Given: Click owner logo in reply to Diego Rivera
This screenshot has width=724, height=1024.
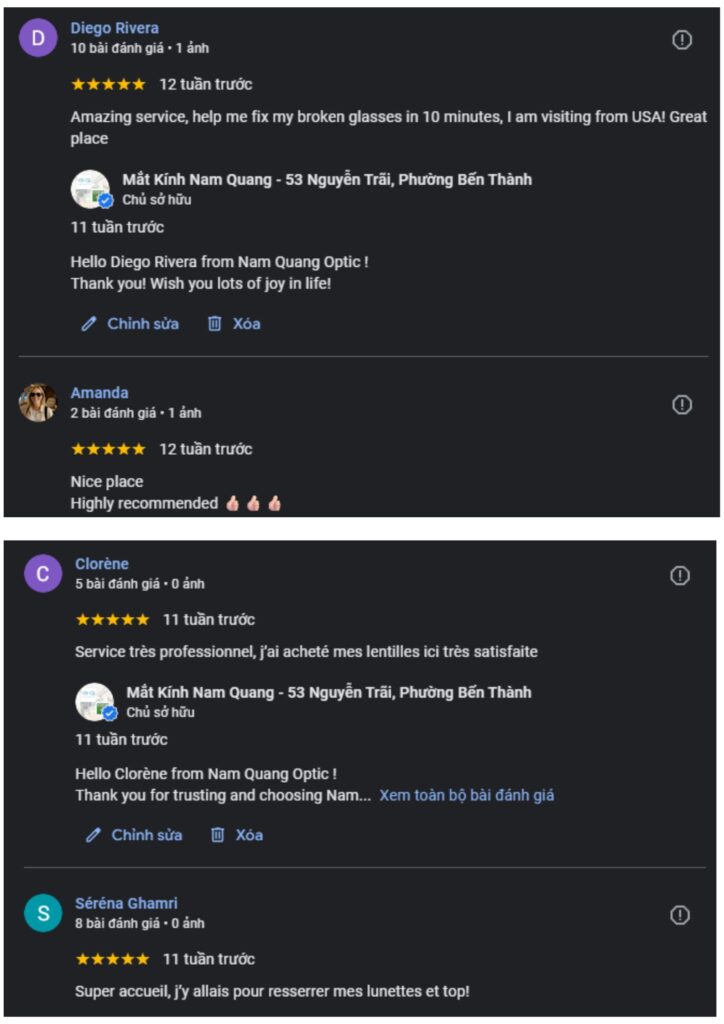Looking at the screenshot, I should 91,189.
